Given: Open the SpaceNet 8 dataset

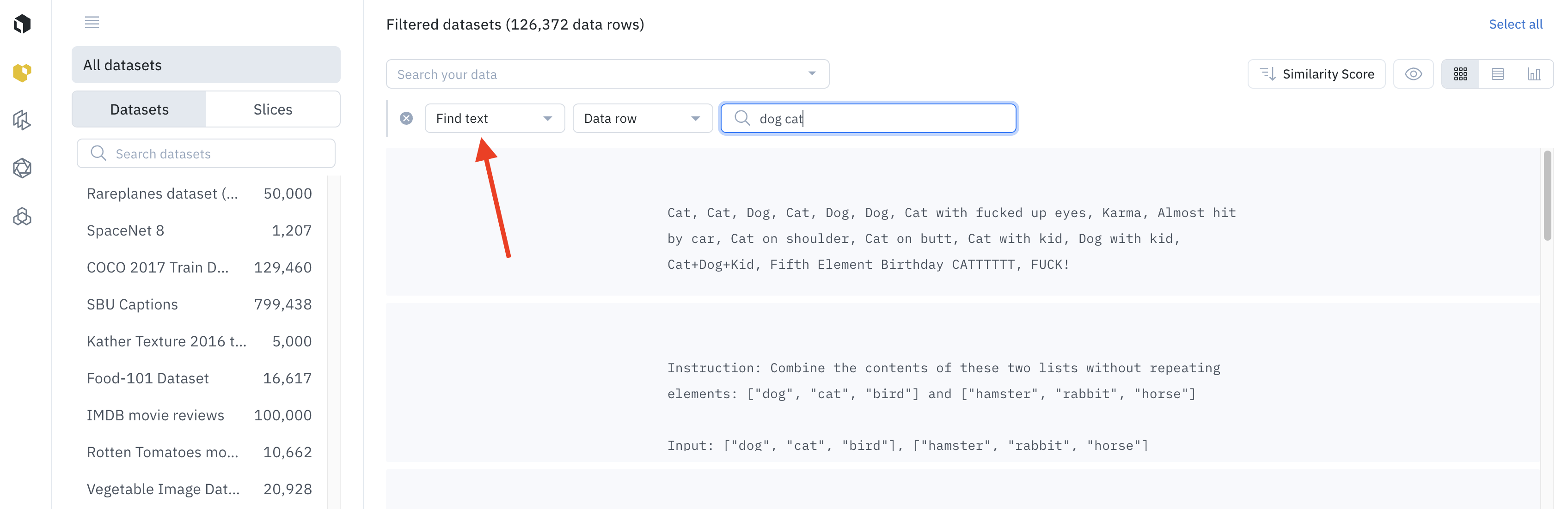Looking at the screenshot, I should [x=199, y=230].
